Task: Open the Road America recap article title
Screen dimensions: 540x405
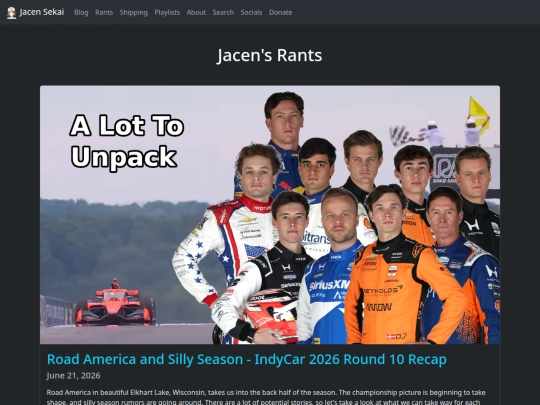Action: click(247, 359)
